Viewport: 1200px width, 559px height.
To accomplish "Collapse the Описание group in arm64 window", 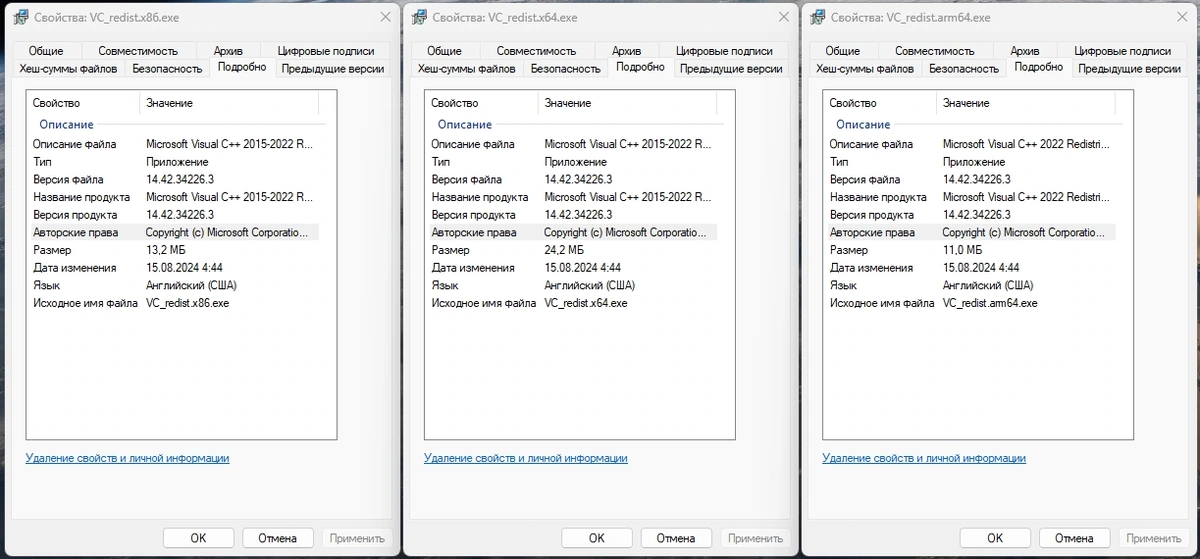I will click(863, 125).
